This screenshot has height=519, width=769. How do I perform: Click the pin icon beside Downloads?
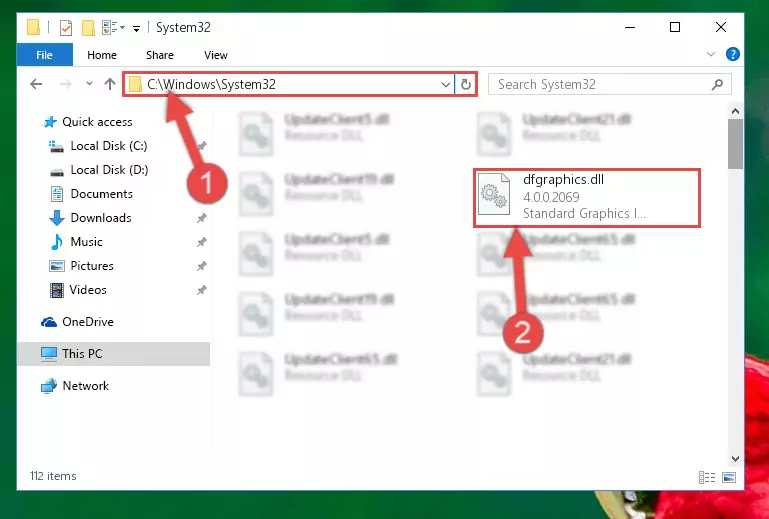click(x=202, y=218)
